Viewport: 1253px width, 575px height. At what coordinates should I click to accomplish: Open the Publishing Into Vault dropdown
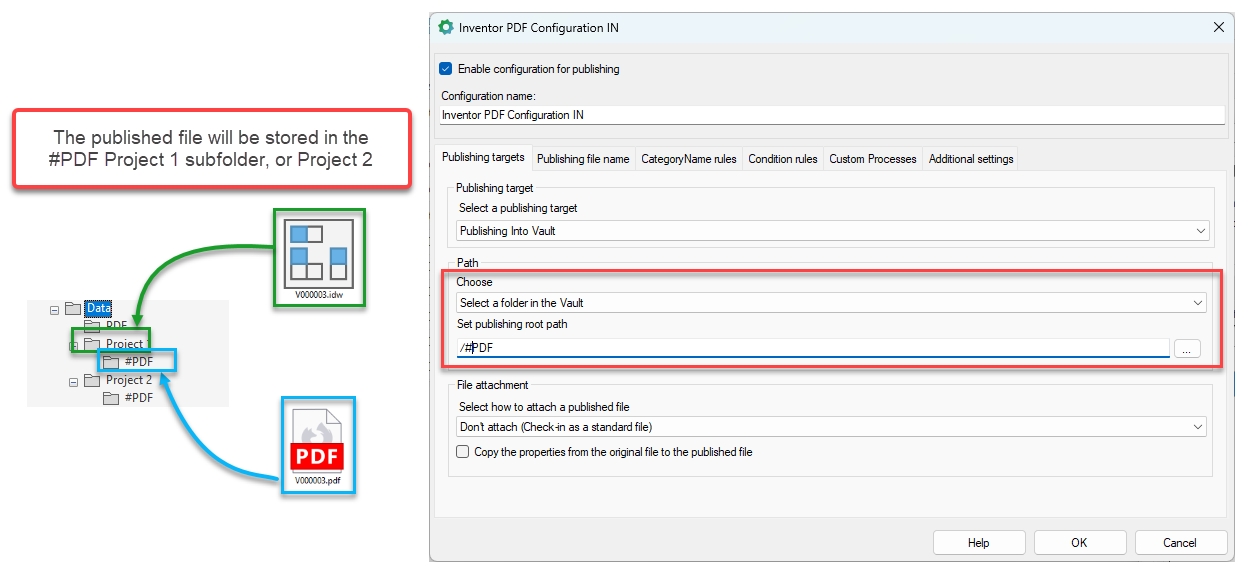832,231
